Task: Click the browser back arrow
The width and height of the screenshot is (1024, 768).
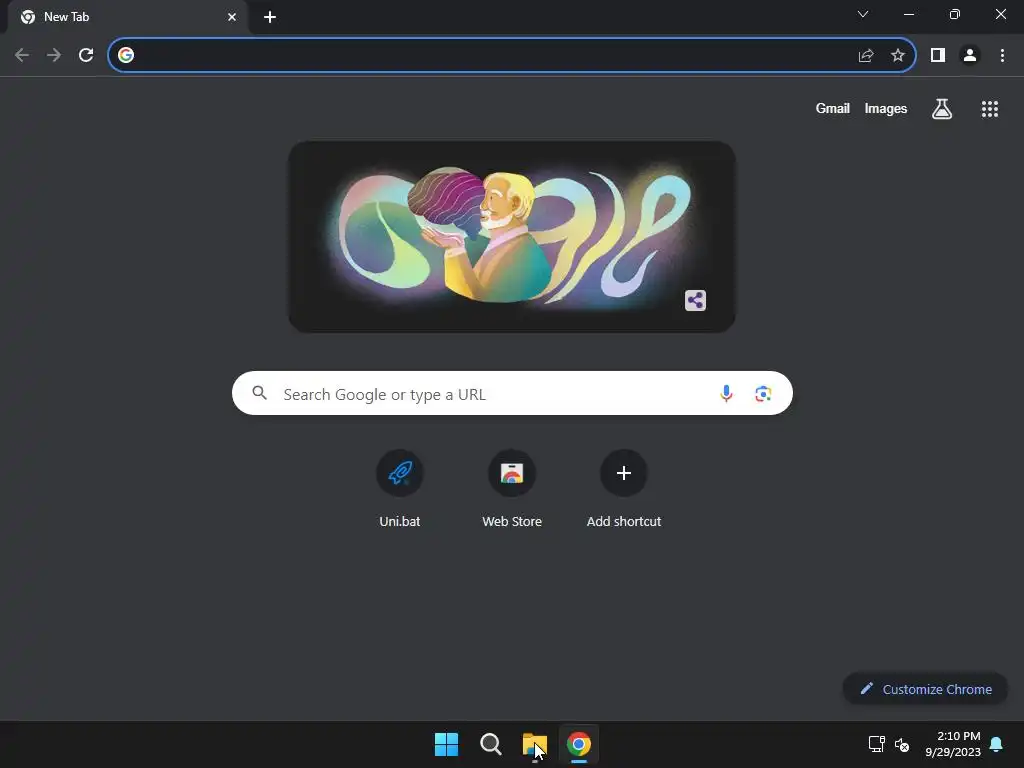Action: tap(22, 55)
